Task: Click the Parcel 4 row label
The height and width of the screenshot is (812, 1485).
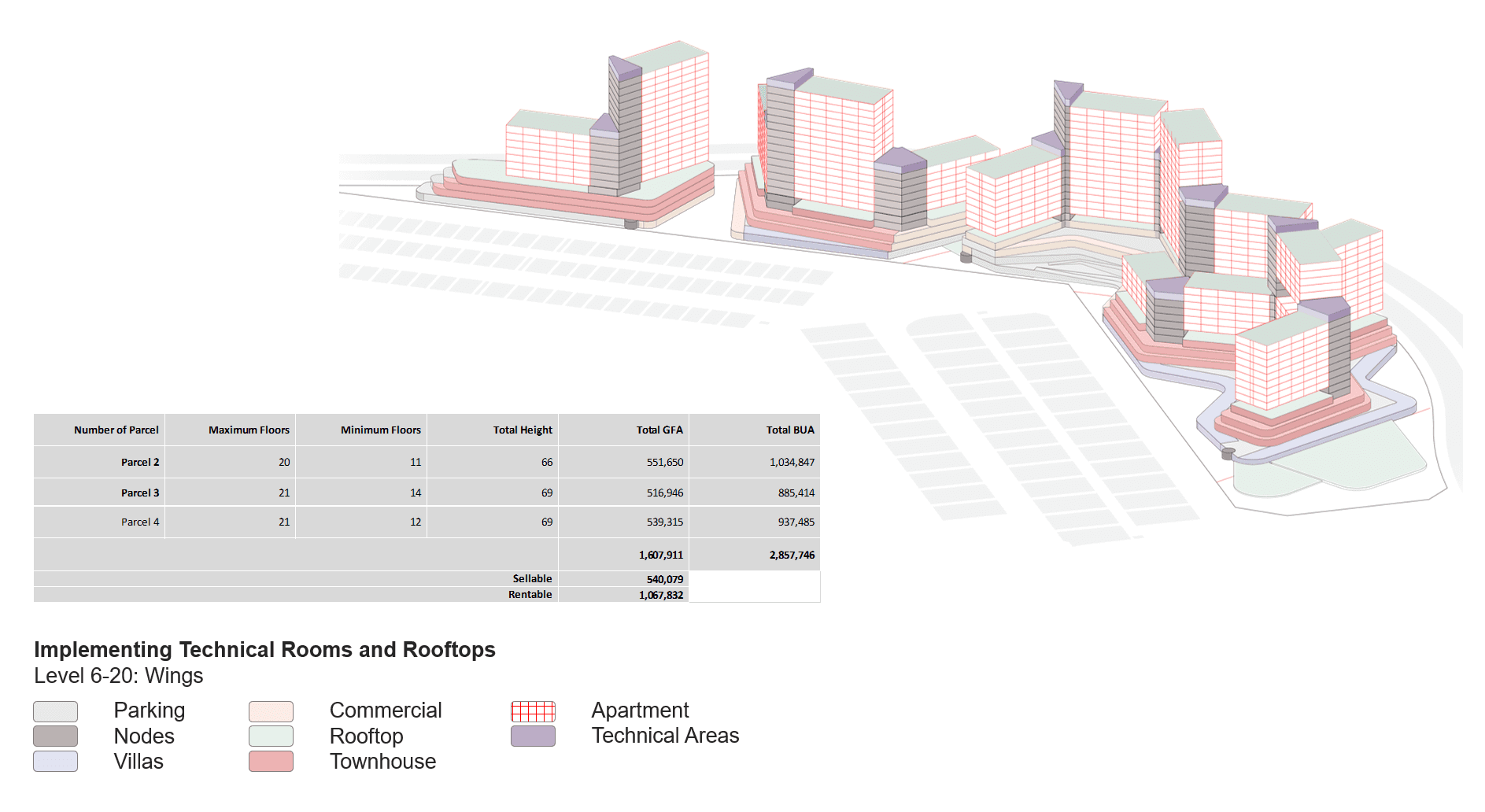Action: (x=140, y=522)
